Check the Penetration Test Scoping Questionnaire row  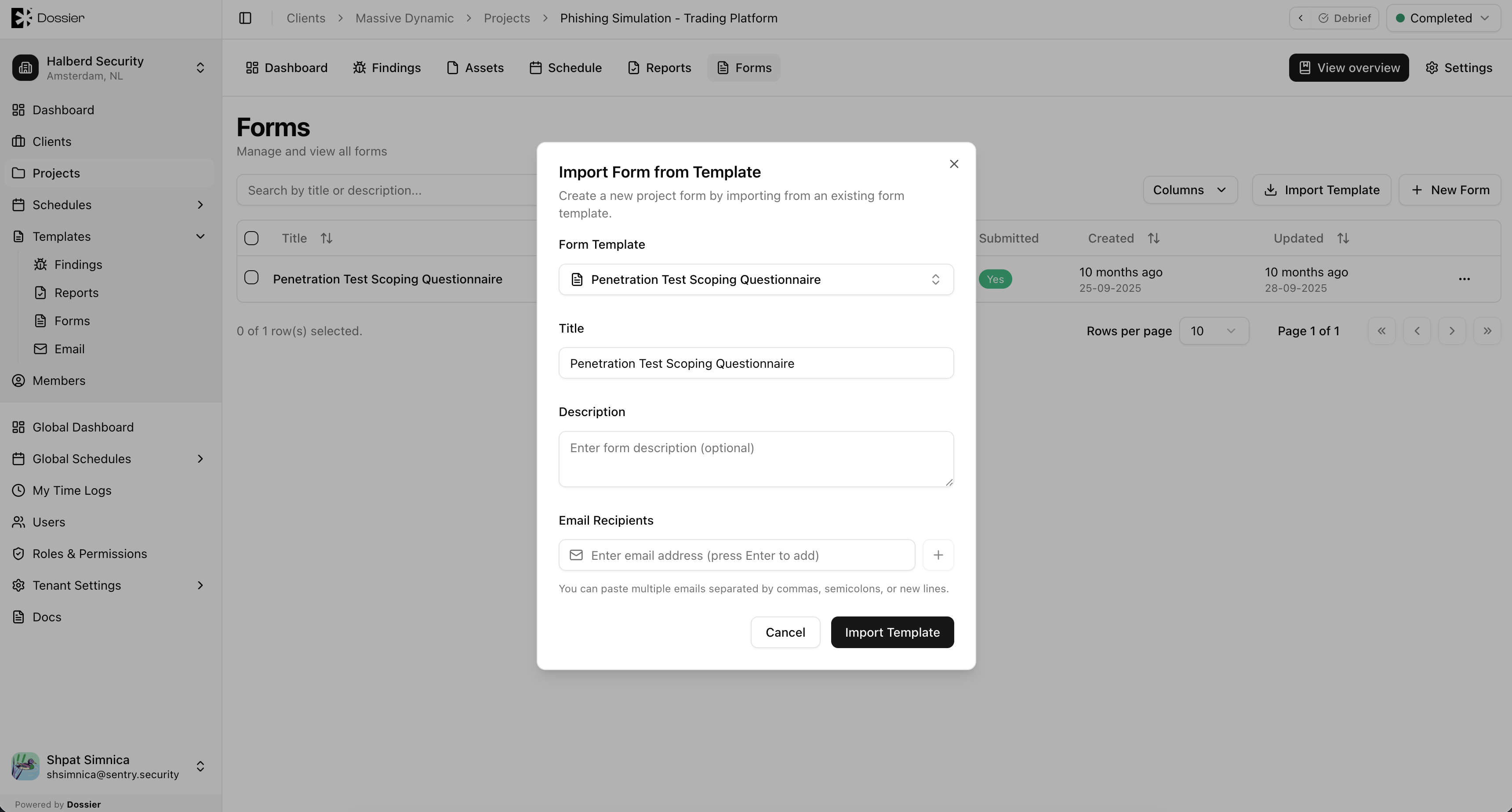pyautogui.click(x=251, y=278)
